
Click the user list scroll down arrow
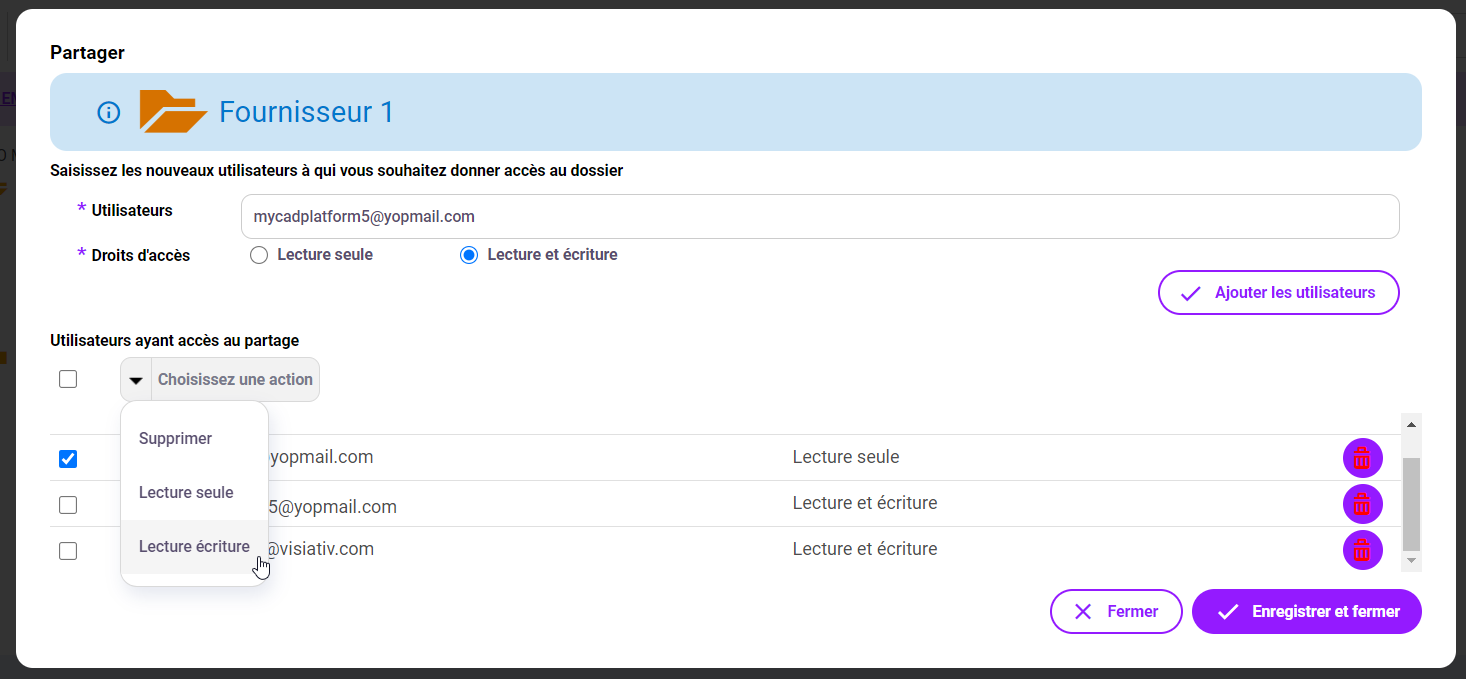[1411, 561]
